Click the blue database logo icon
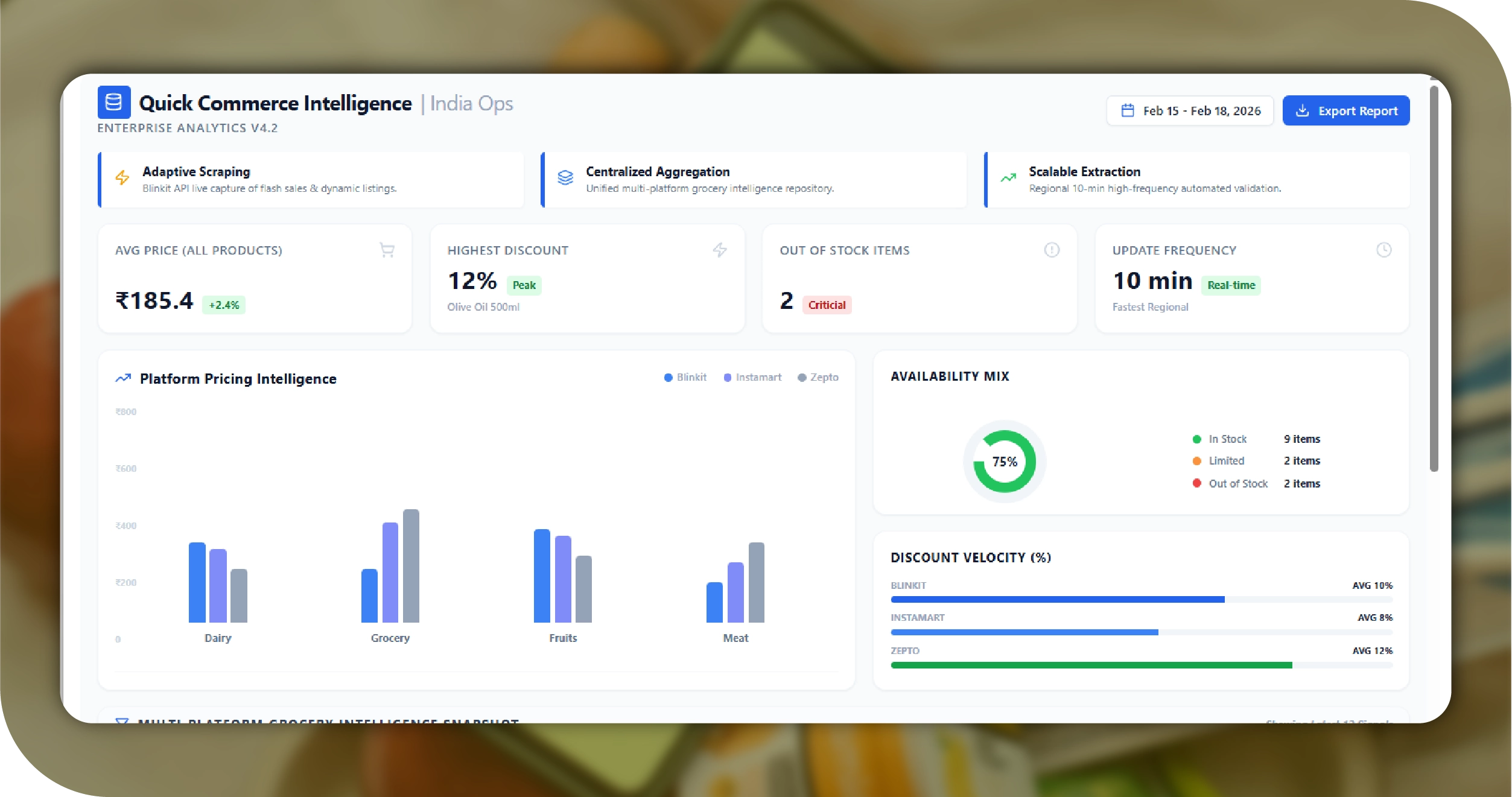1512x797 pixels. [114, 103]
